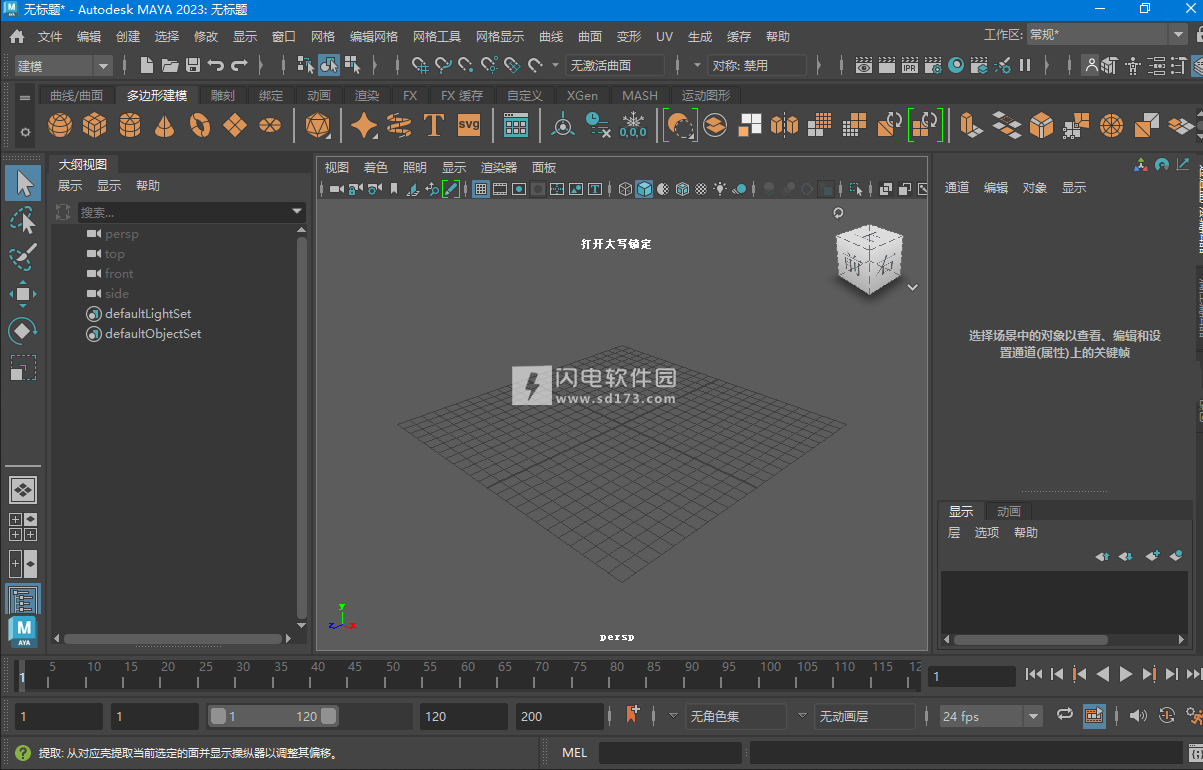
Task: Toggle audio speaker icon near fps
Action: coord(1138,715)
